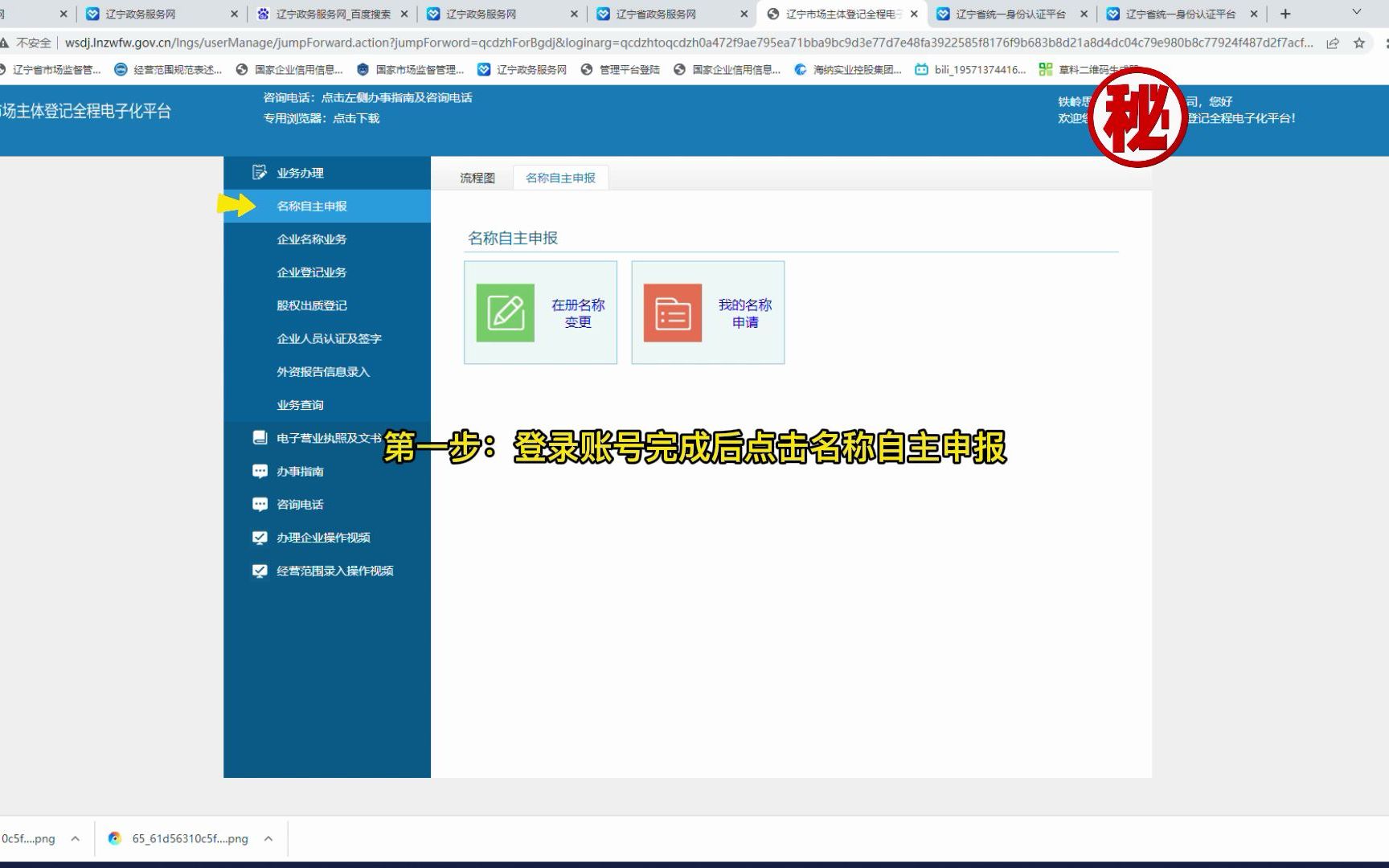Click the 办事指南 chat bubble icon
The height and width of the screenshot is (868, 1389).
pyautogui.click(x=260, y=471)
